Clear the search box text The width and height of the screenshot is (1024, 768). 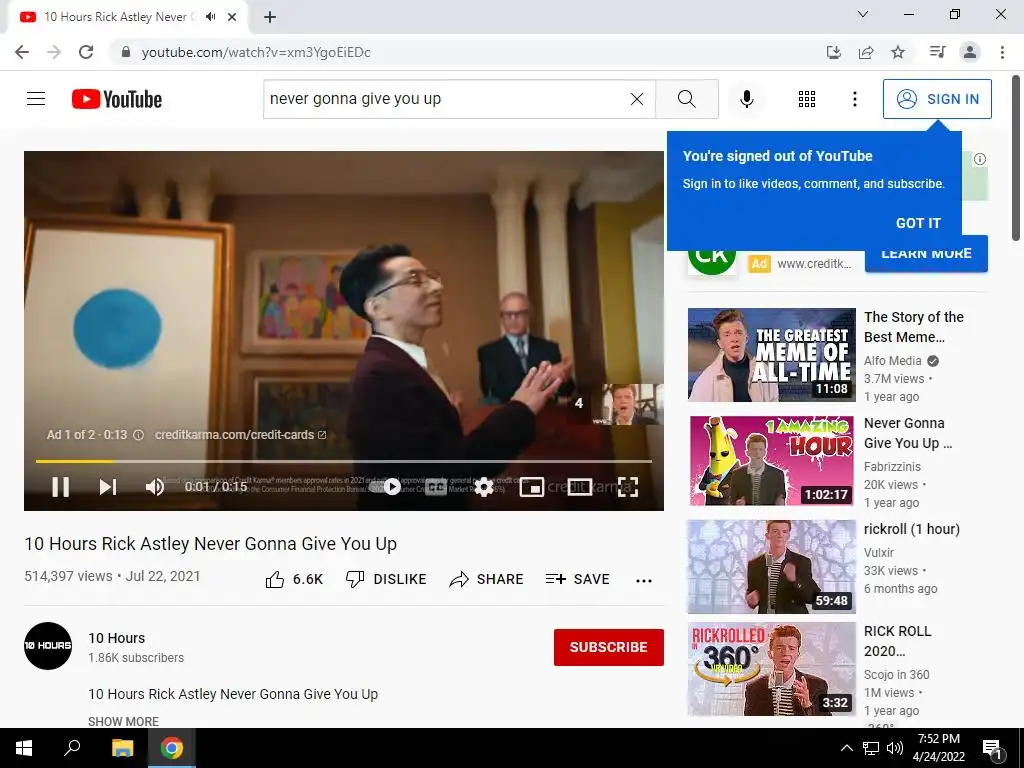(x=637, y=99)
